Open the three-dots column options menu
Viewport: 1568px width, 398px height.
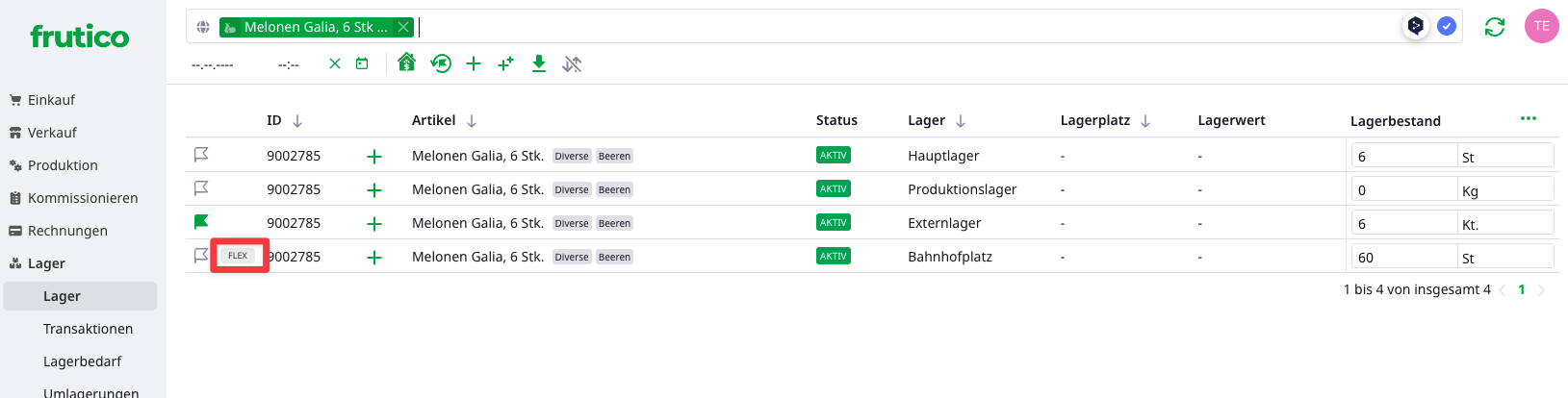[1528, 118]
